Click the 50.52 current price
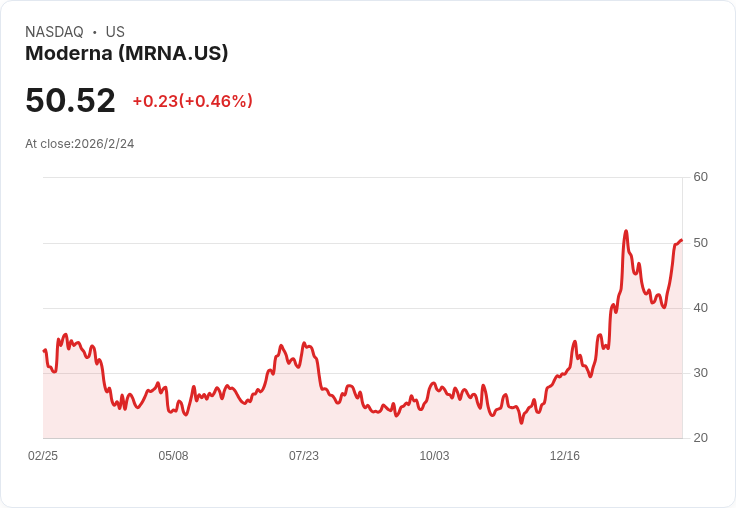 tap(70, 100)
